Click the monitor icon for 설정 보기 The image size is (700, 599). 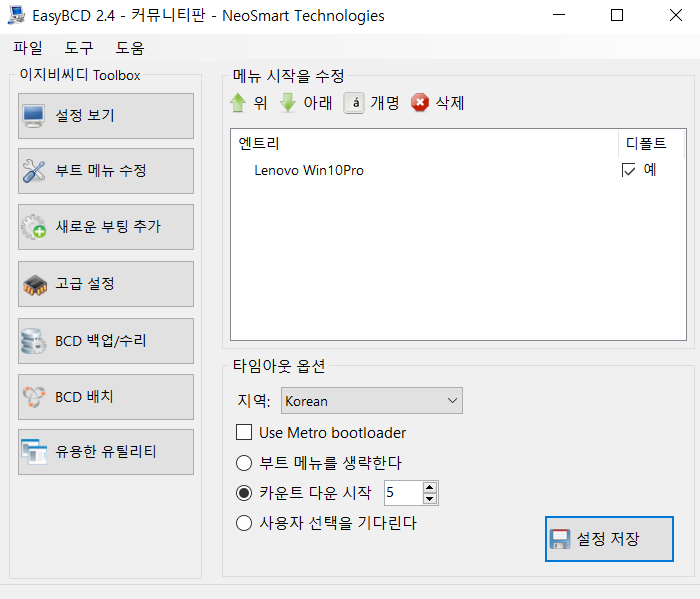pos(34,116)
